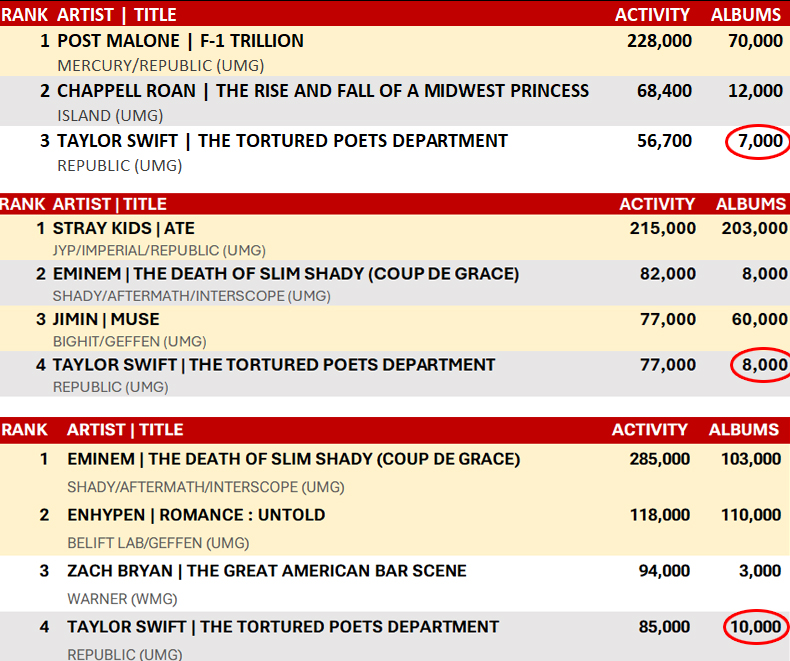
Task: Select the SHADY/AFTERMATH/INTERSCOPE label below 285,000 row
Action: tap(206, 487)
